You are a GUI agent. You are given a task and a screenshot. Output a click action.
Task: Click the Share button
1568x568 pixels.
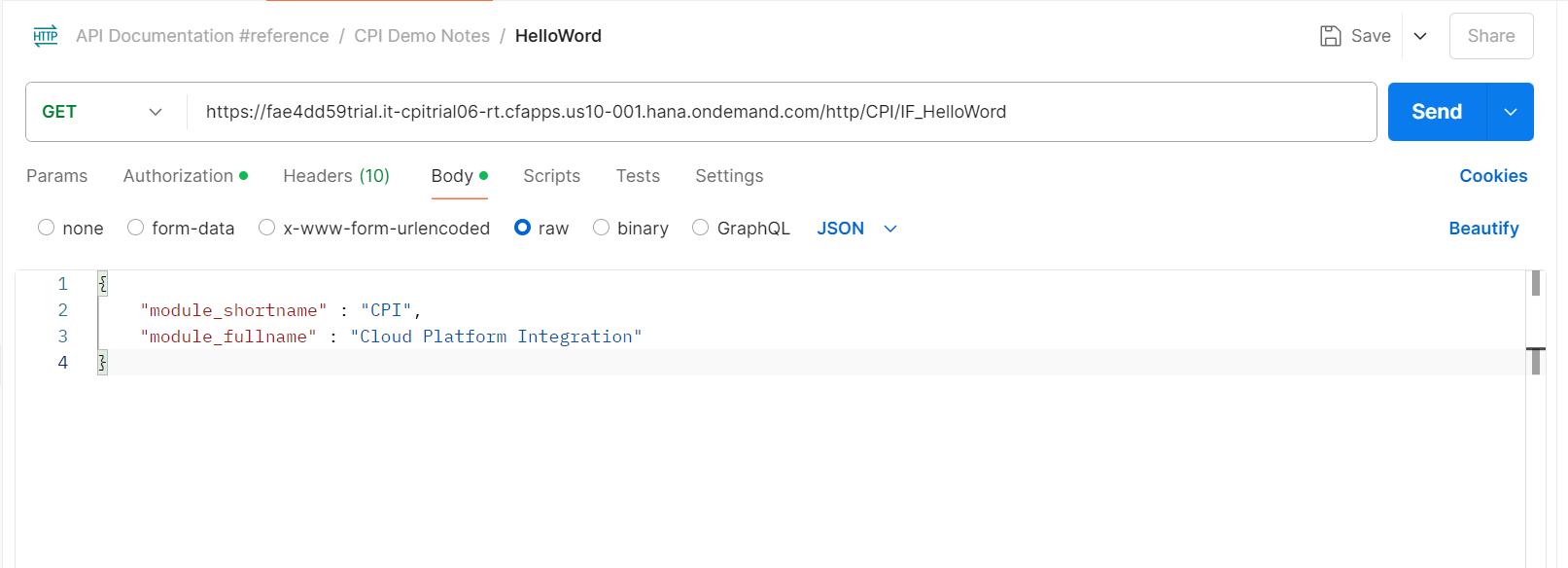1490,36
